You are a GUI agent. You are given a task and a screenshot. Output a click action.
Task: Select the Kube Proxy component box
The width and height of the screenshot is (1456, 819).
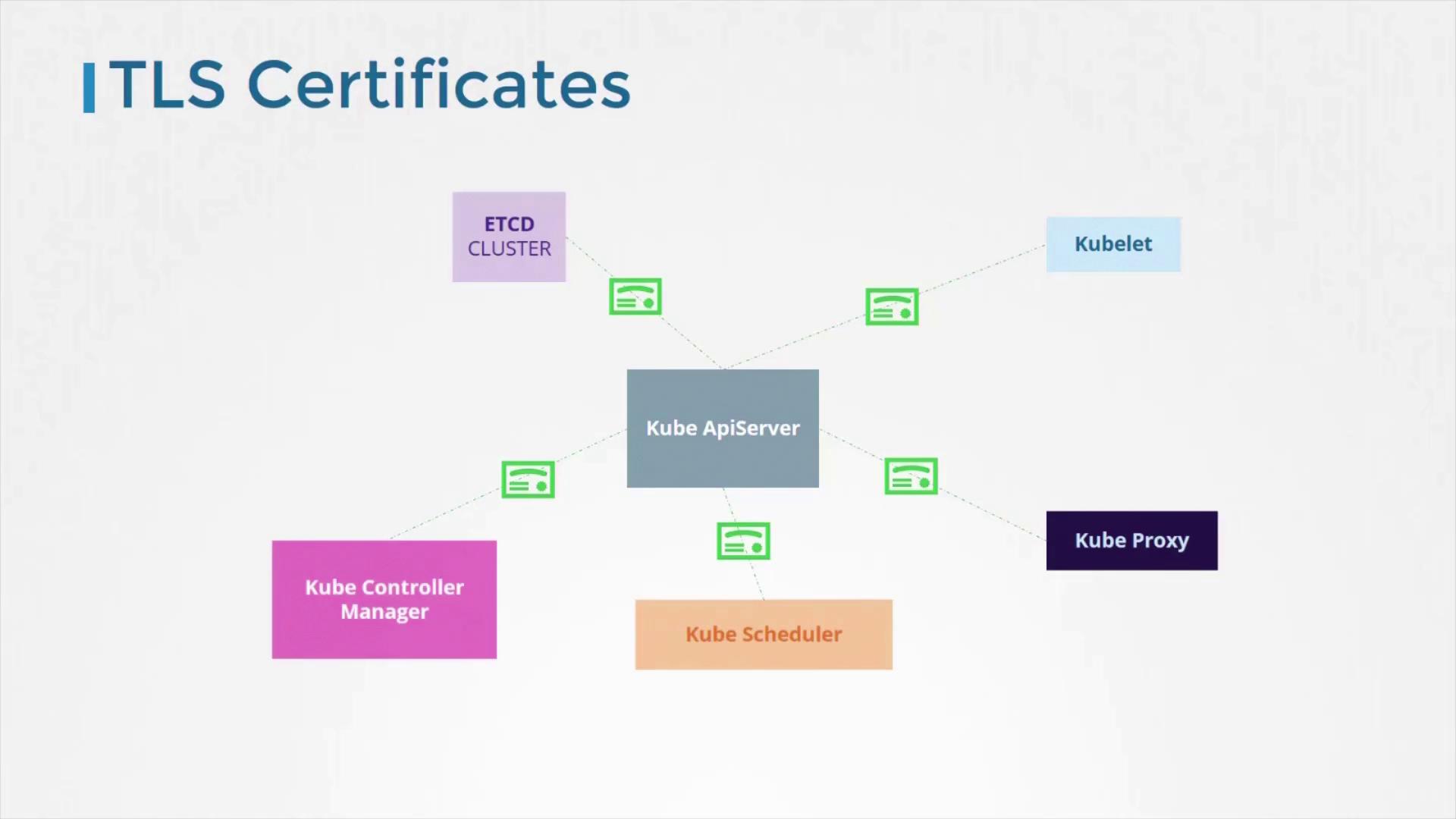pyautogui.click(x=1131, y=540)
